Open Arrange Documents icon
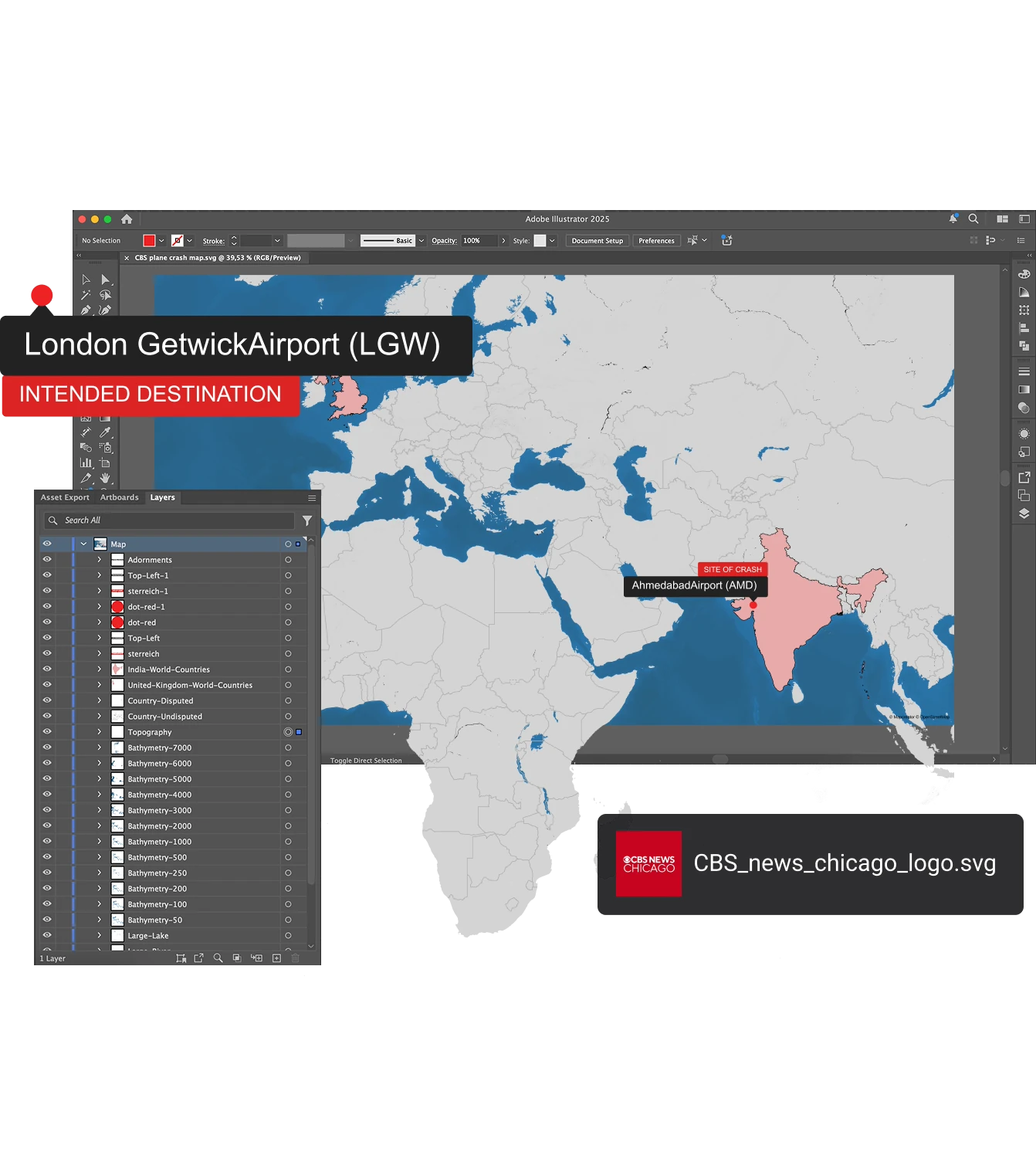The height and width of the screenshot is (1156, 1036). (1003, 219)
